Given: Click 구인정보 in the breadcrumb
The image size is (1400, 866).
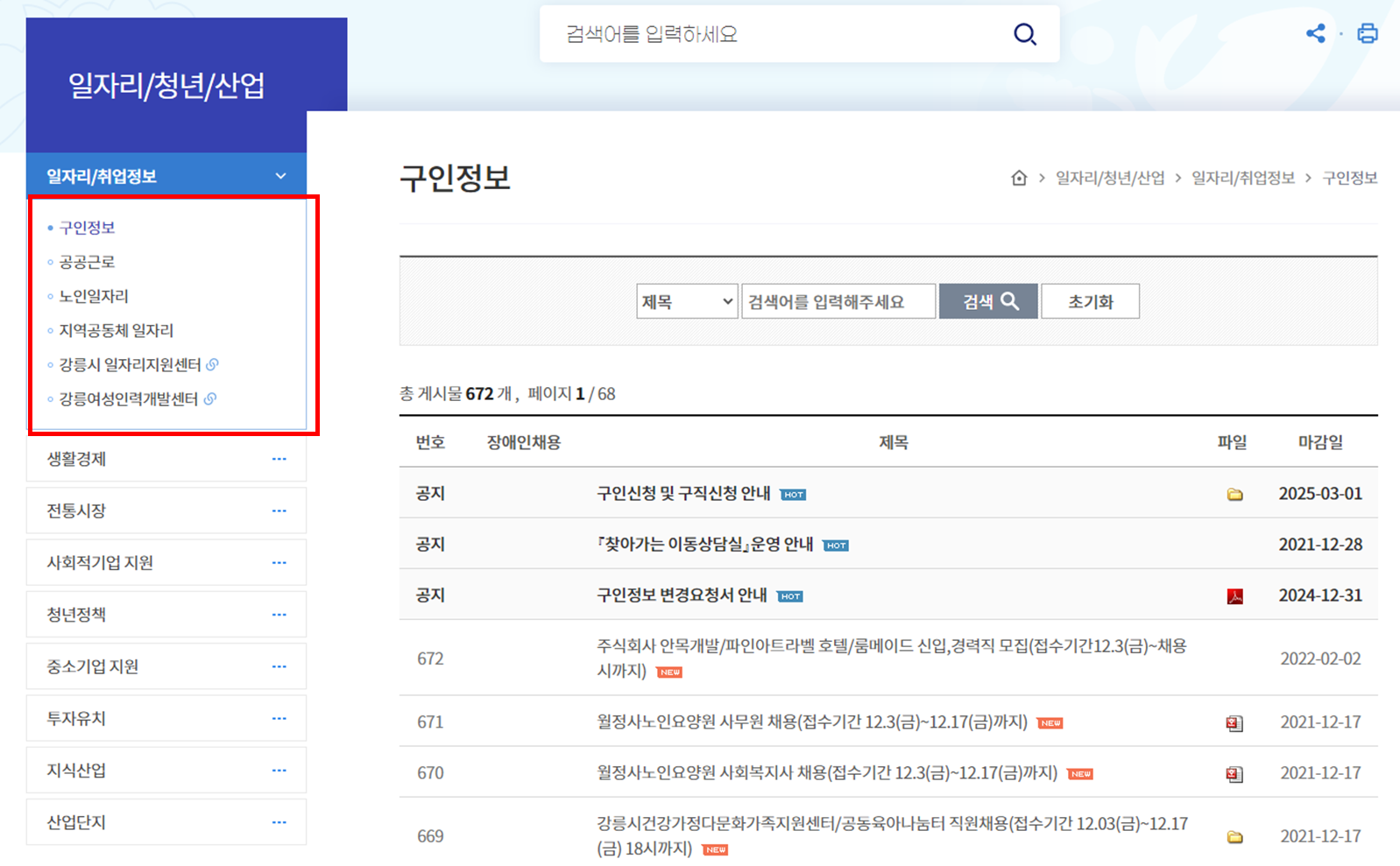Looking at the screenshot, I should tap(1350, 178).
